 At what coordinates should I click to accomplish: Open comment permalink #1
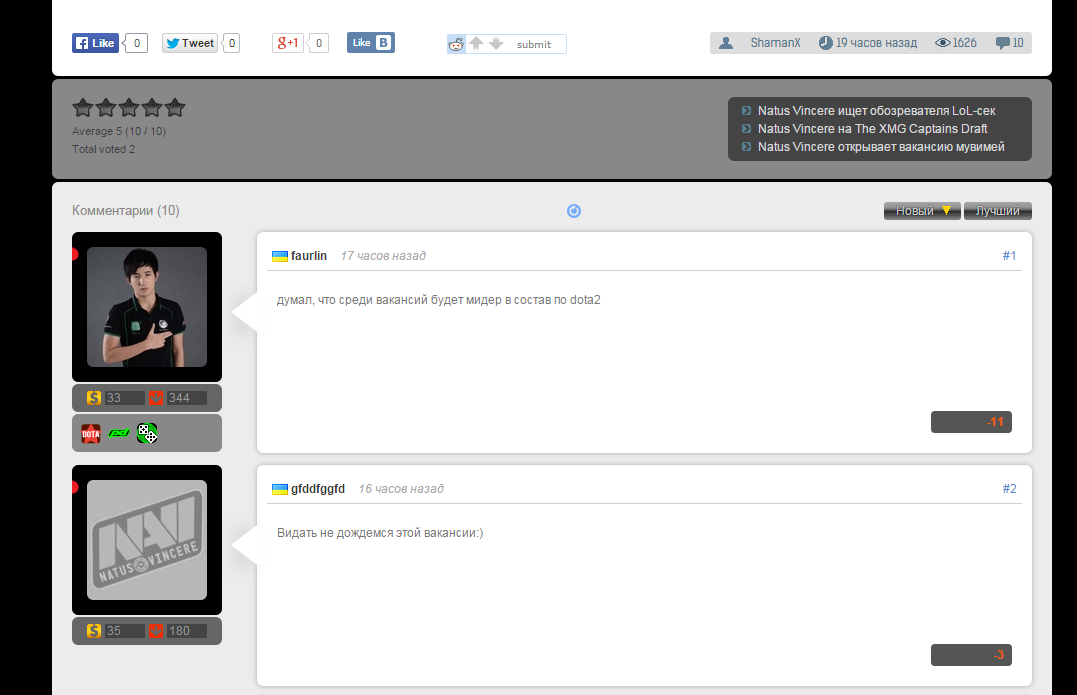click(x=1009, y=255)
